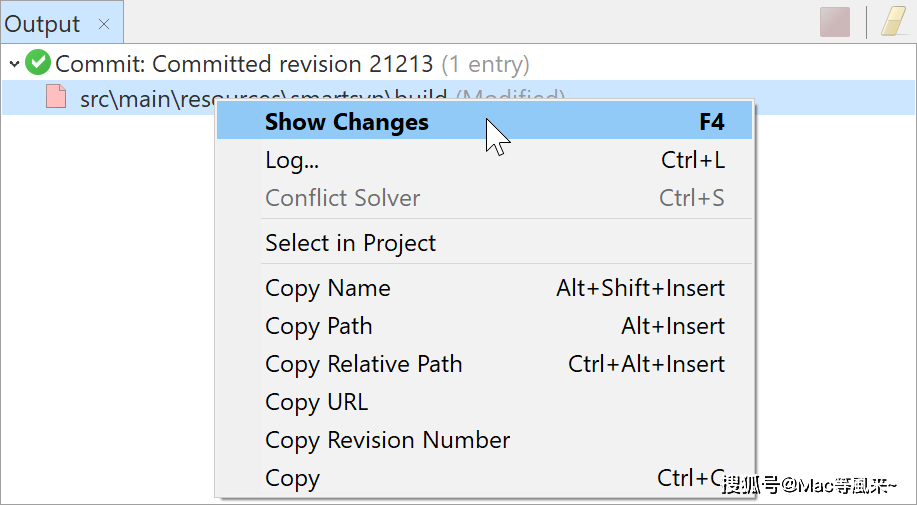The image size is (917, 505).
Task: Click the red stop square icon
Action: (835, 22)
